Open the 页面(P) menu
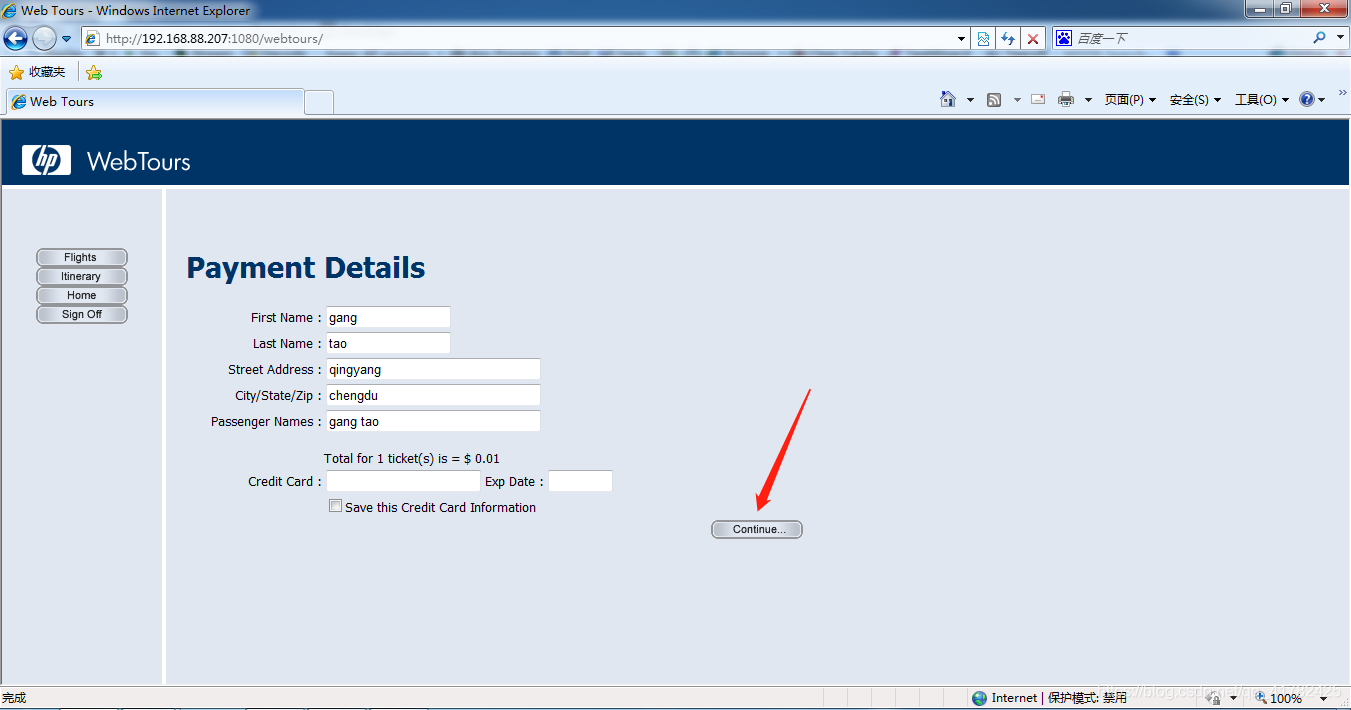This screenshot has width=1351, height=710. 1130,100
